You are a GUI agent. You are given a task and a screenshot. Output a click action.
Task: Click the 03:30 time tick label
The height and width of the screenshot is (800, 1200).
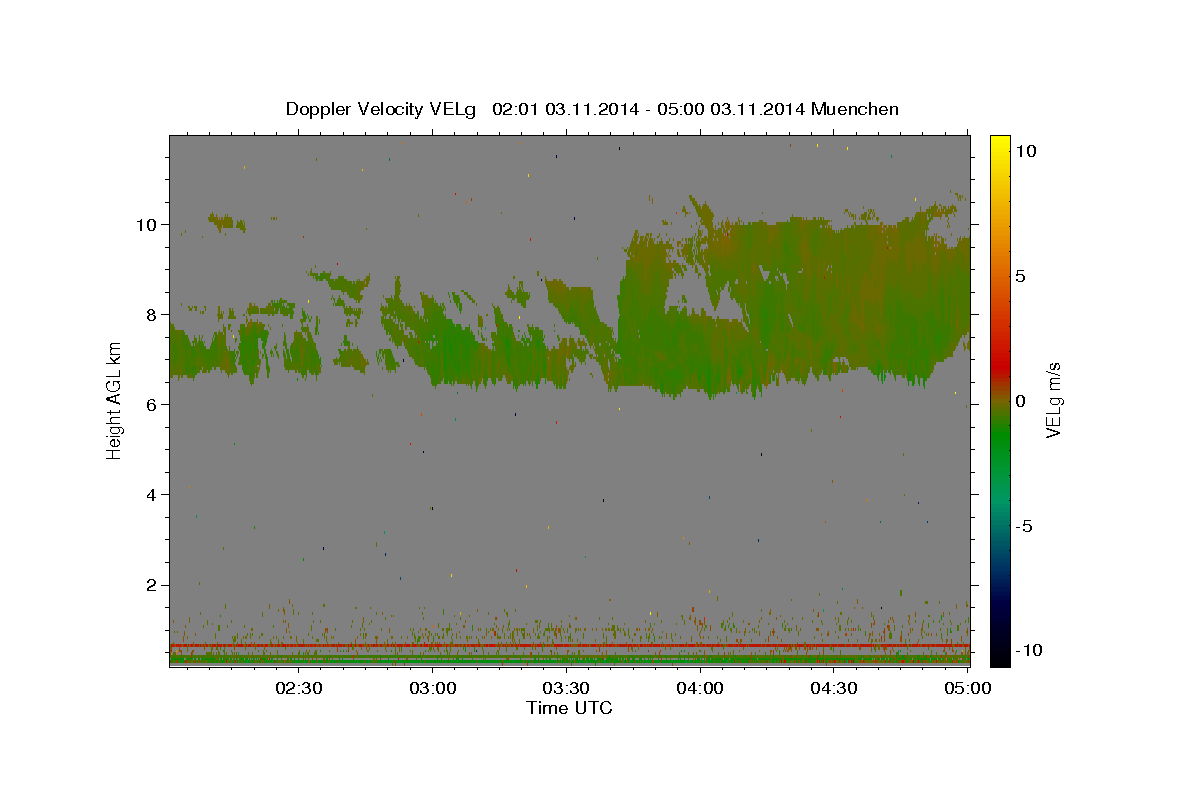click(x=565, y=688)
